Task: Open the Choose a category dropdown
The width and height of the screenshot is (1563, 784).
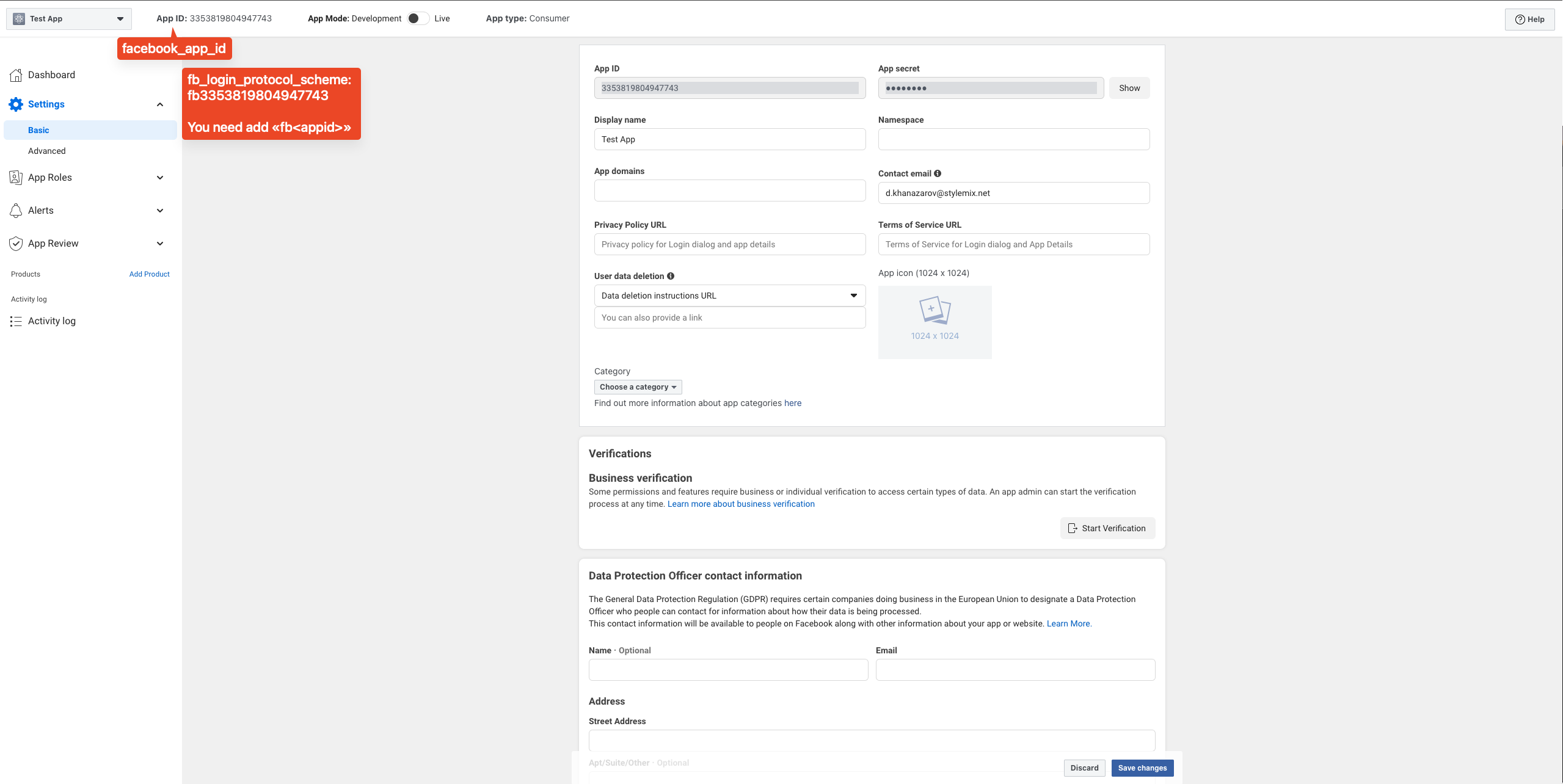Action: click(x=638, y=387)
